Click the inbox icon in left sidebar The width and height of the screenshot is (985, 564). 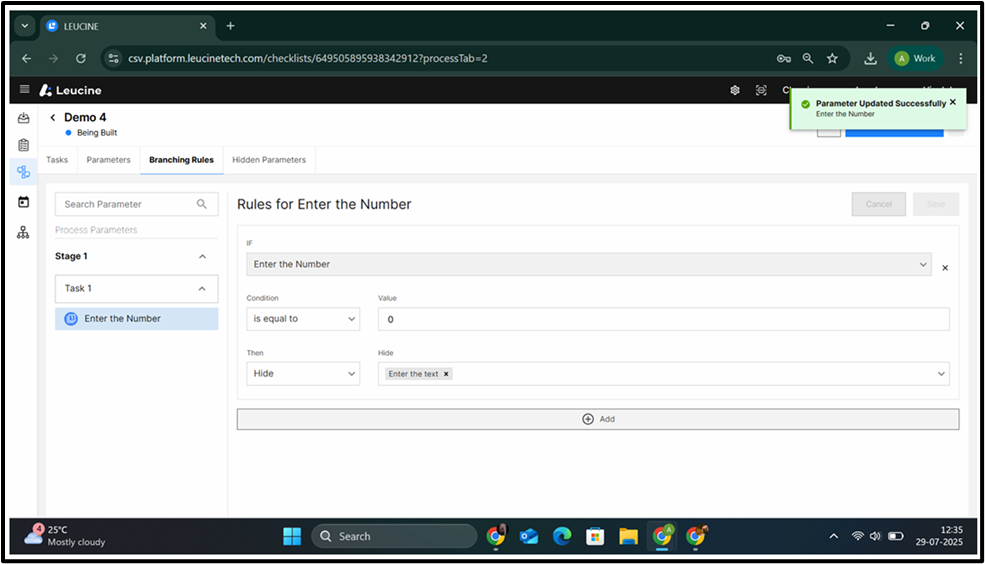[24, 119]
